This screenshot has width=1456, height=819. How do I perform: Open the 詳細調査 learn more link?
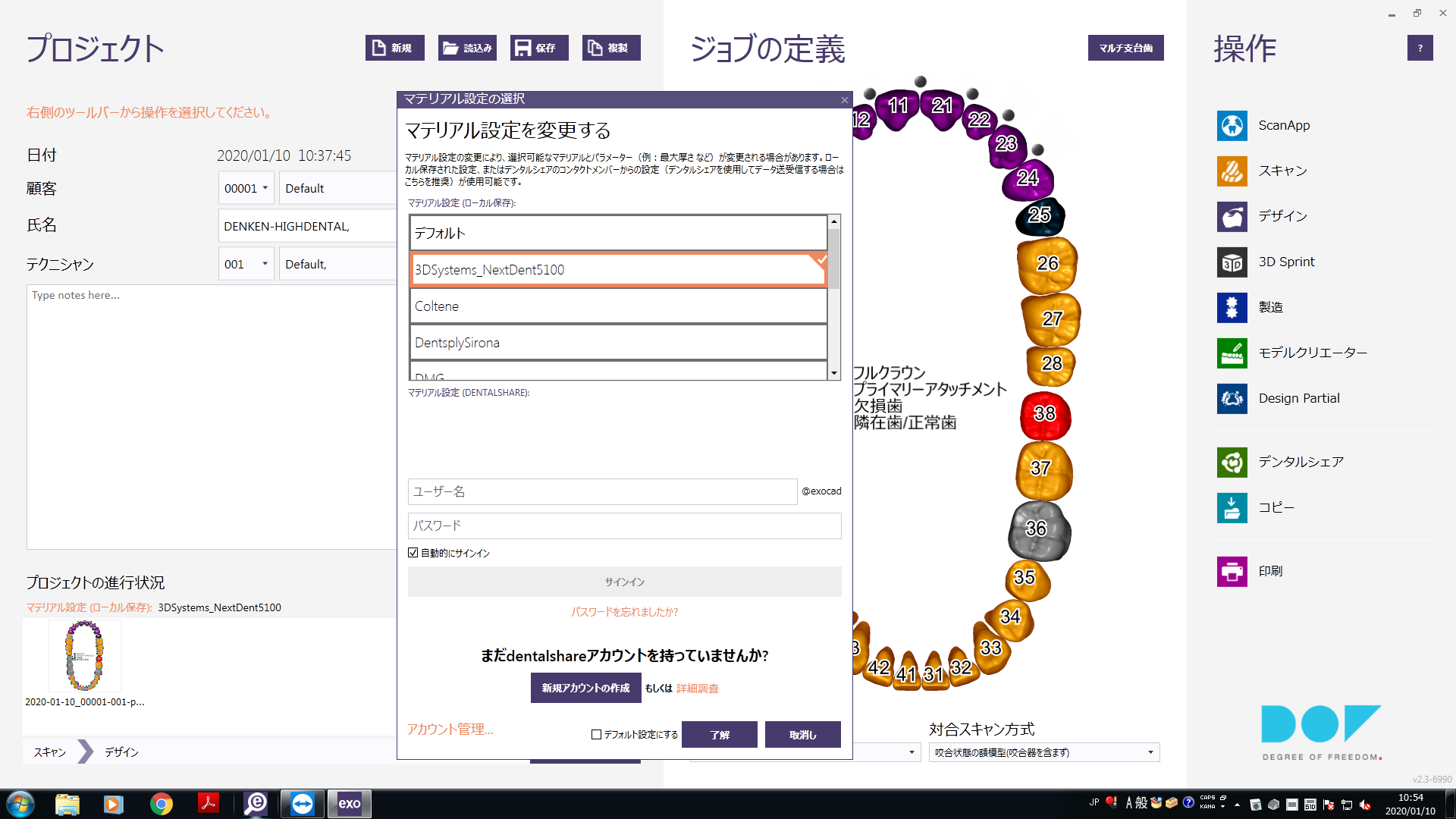(x=698, y=689)
